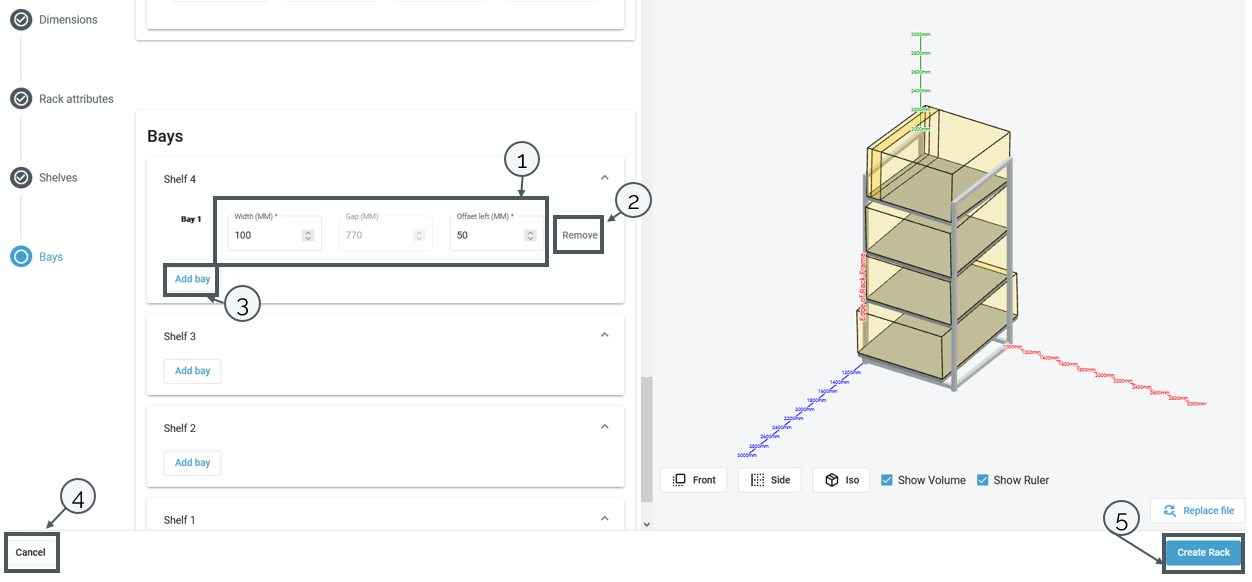This screenshot has height=582, width=1252.
Task: Go to the Shelves step
Action: pos(58,178)
